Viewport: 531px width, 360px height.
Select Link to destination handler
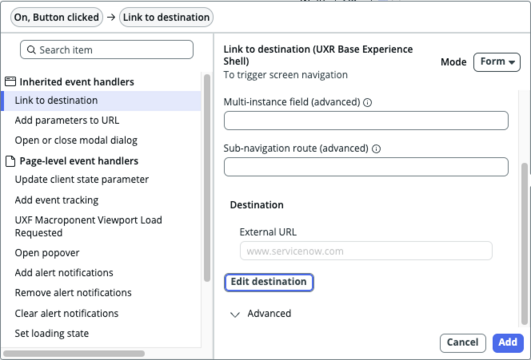[x=101, y=101]
